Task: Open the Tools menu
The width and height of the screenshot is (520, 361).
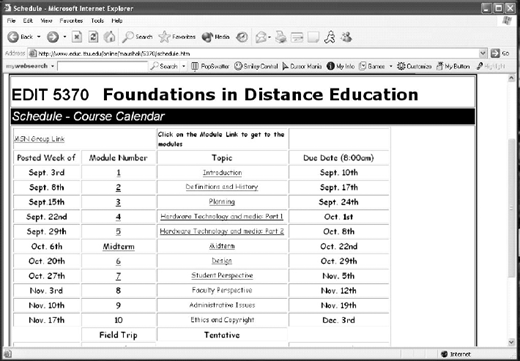Action: point(97,21)
